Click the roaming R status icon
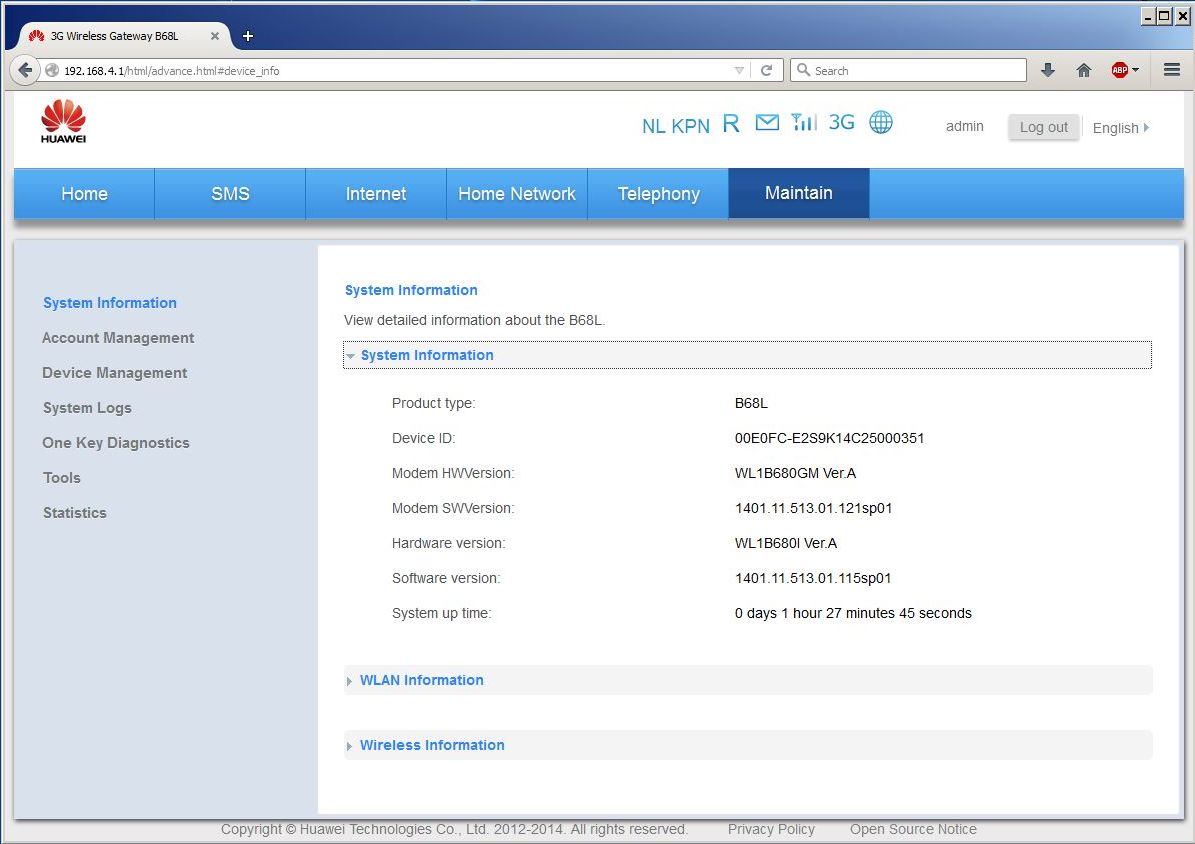 pyautogui.click(x=731, y=124)
